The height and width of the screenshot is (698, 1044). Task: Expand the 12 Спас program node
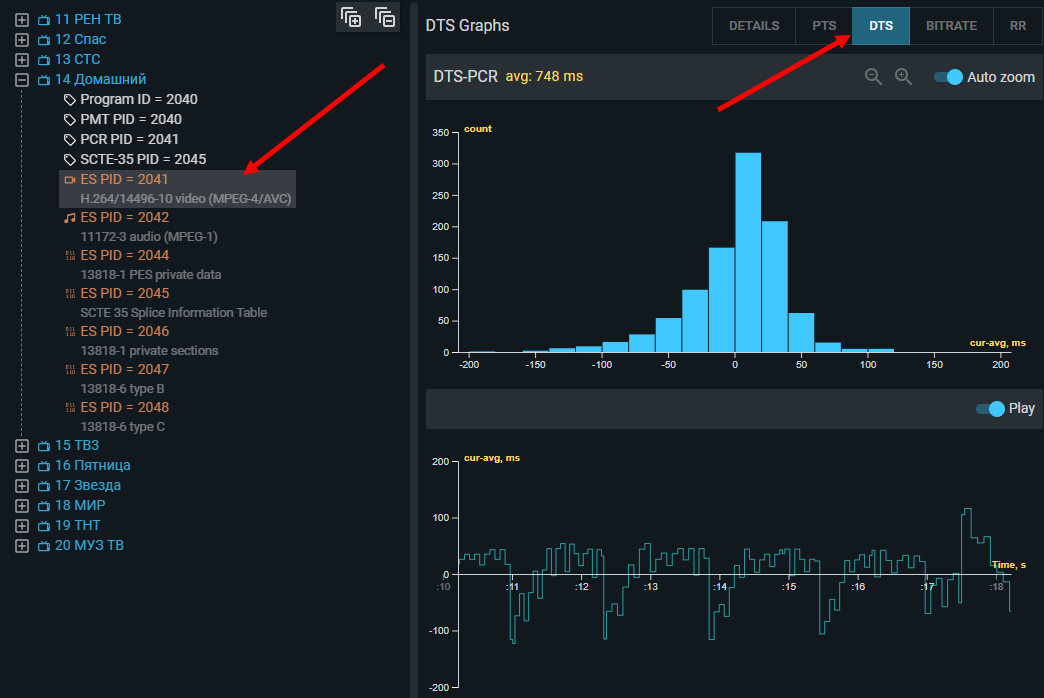point(22,39)
